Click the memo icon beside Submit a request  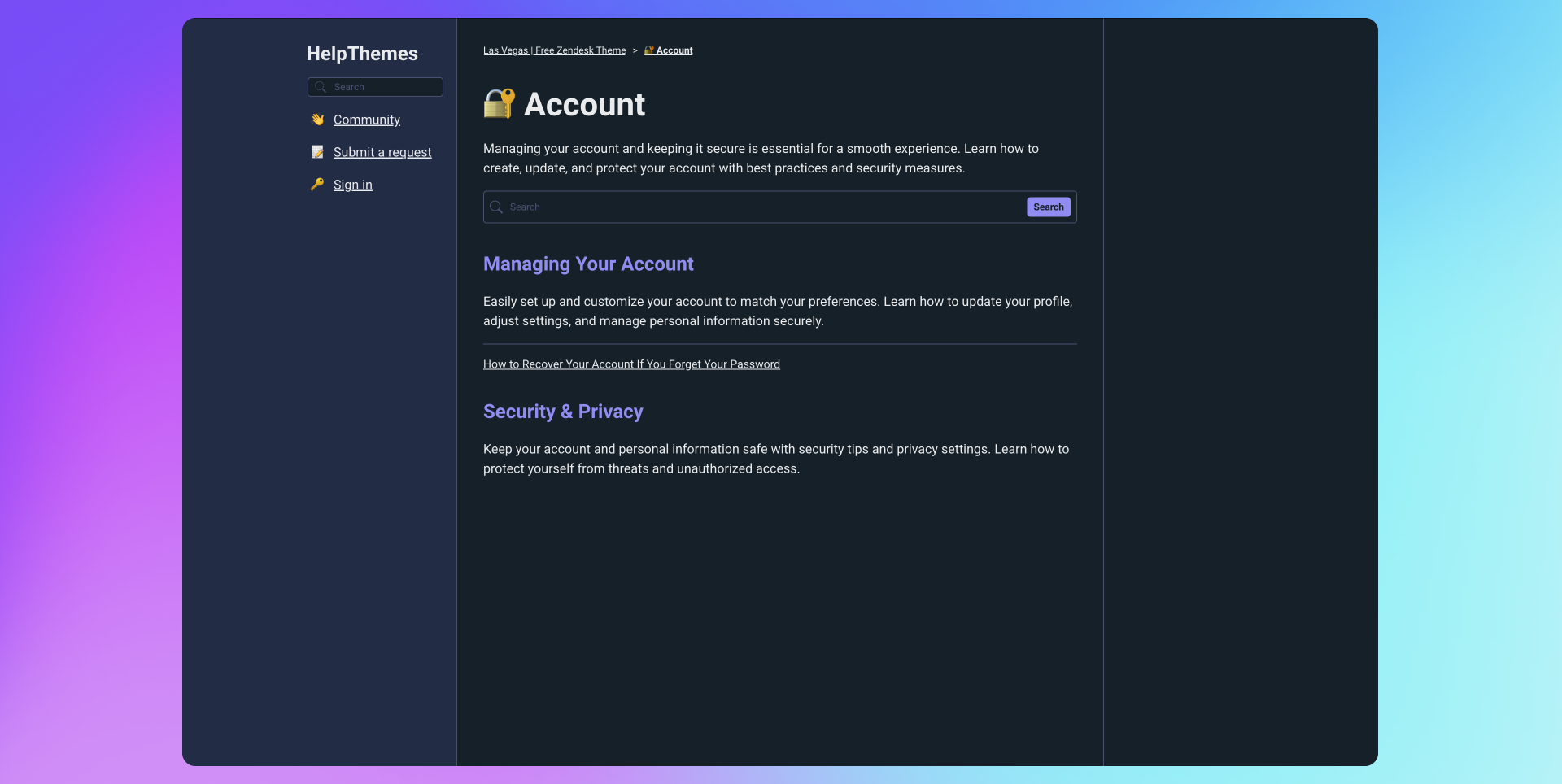[317, 152]
